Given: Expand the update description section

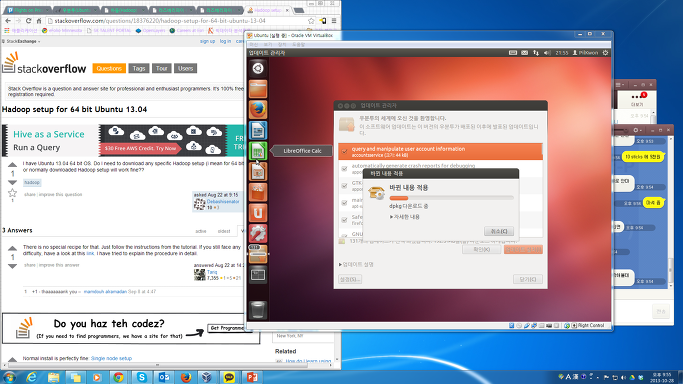Looking at the screenshot, I should point(356,264).
